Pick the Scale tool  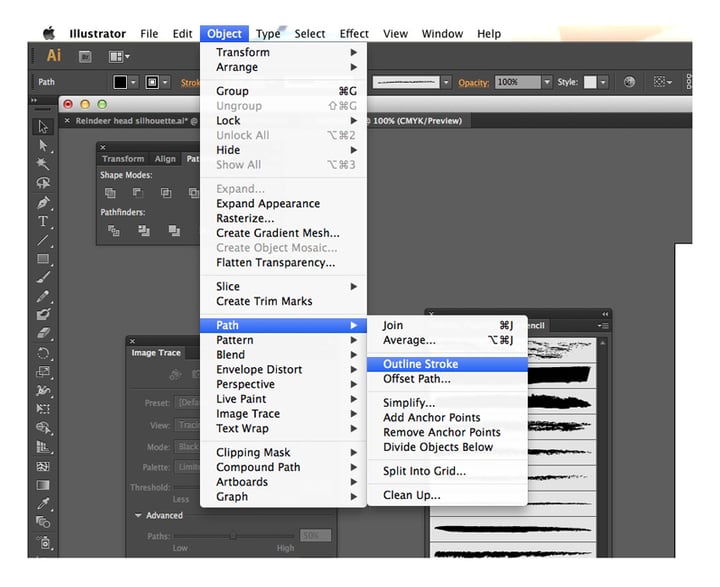43,372
